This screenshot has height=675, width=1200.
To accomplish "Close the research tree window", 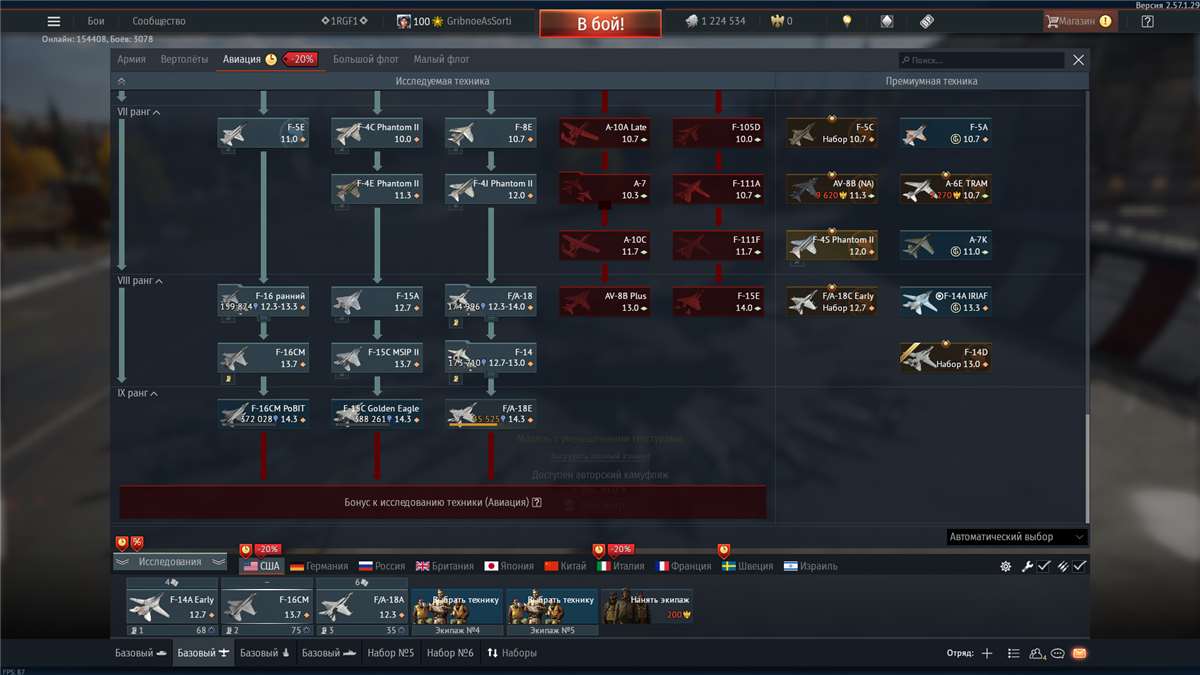I will pyautogui.click(x=1078, y=60).
